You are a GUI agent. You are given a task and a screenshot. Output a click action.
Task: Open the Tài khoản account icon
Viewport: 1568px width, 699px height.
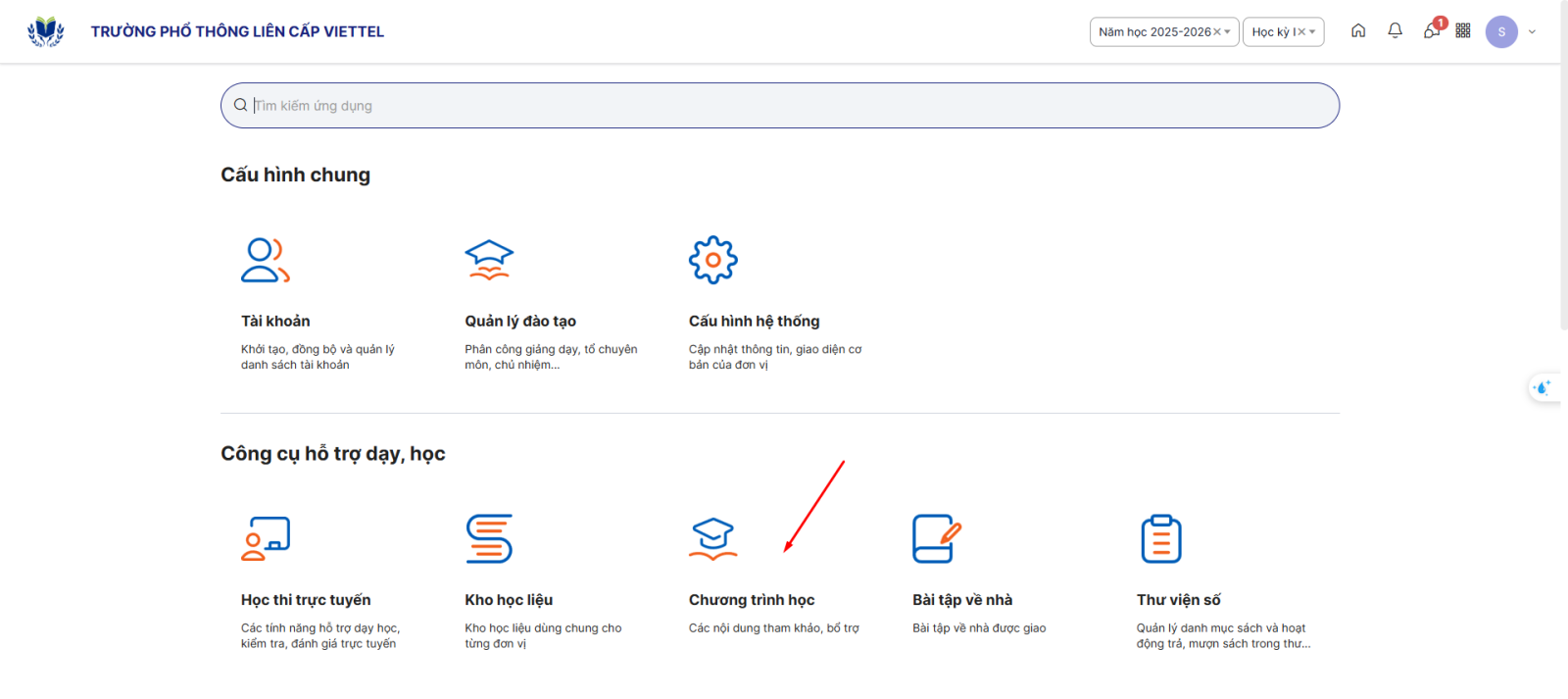265,260
